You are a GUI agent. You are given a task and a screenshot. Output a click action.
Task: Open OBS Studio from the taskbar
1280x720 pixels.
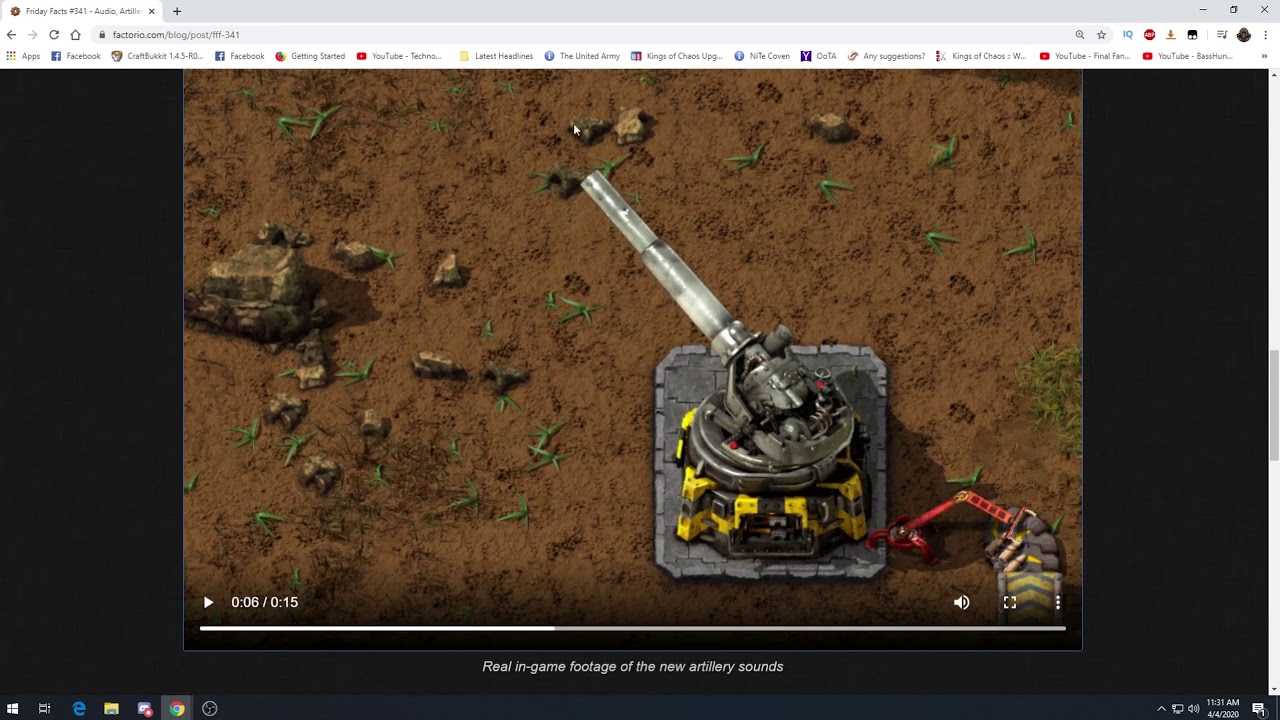pyautogui.click(x=210, y=708)
